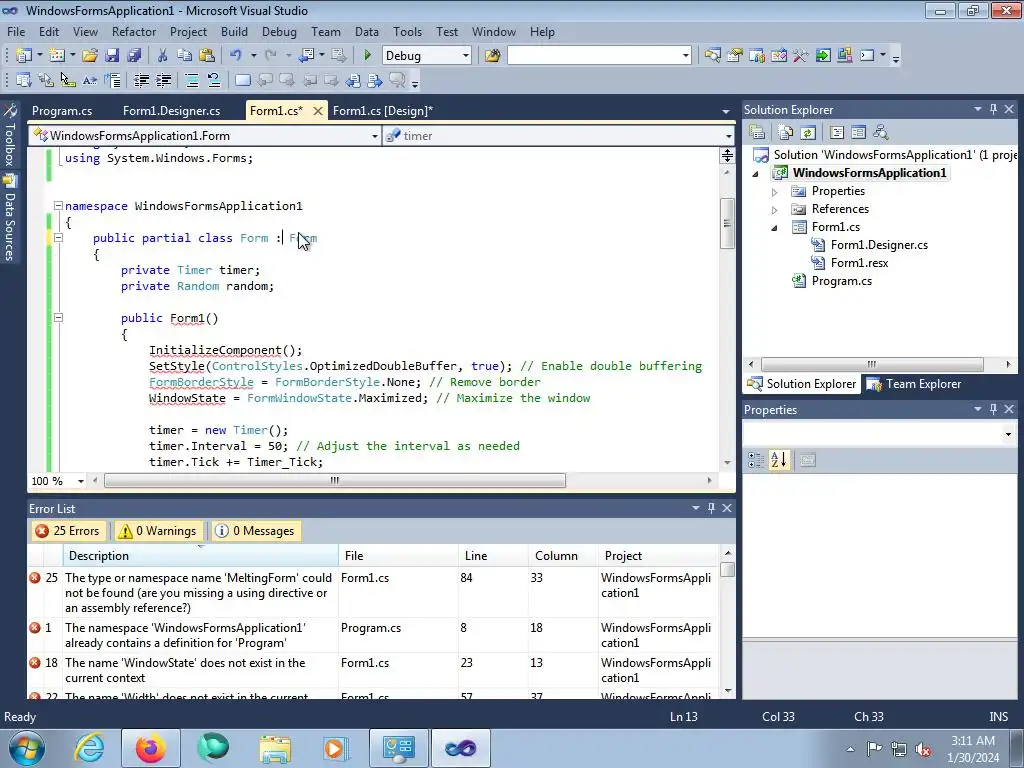Click View Class Diagram icon in Solution Explorer
1024x768 pixels.
coord(881,133)
